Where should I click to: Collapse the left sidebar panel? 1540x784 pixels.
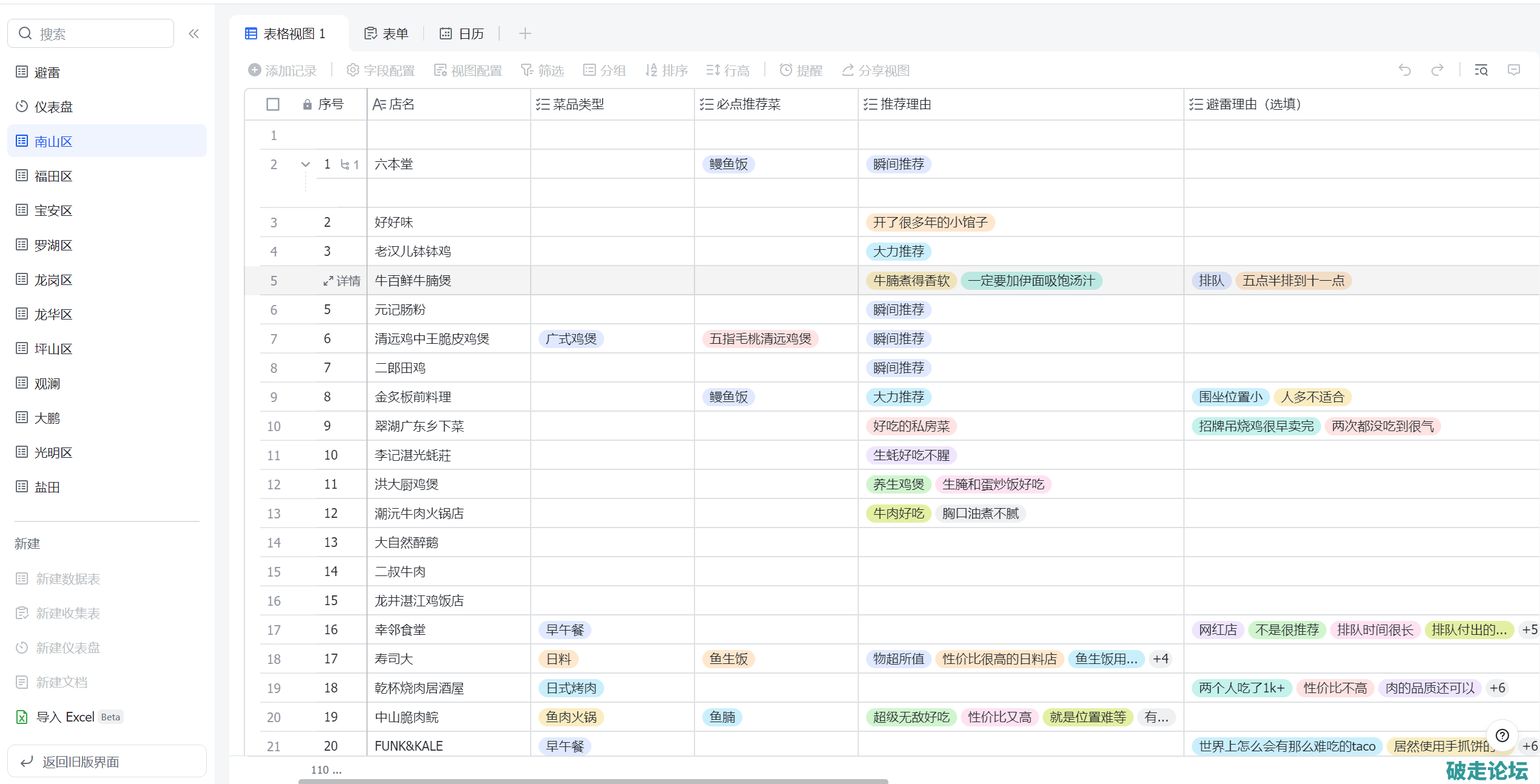pyautogui.click(x=193, y=34)
